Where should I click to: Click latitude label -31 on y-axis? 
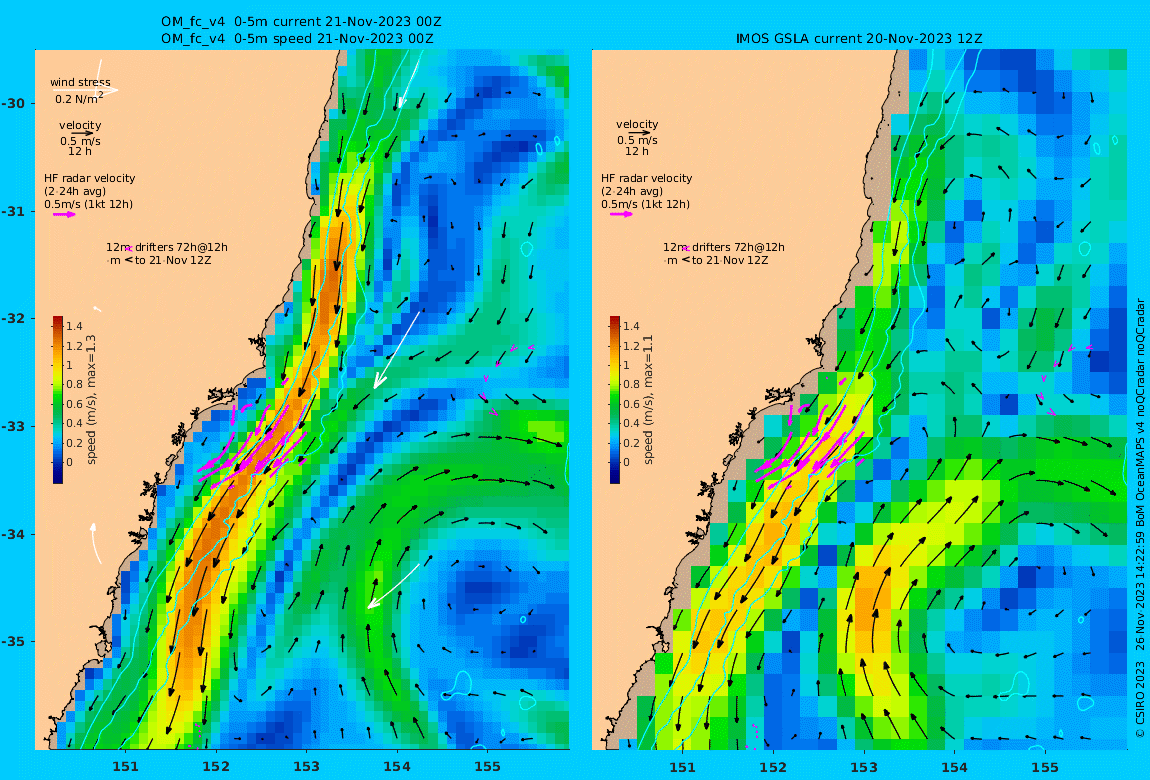(x=12, y=211)
